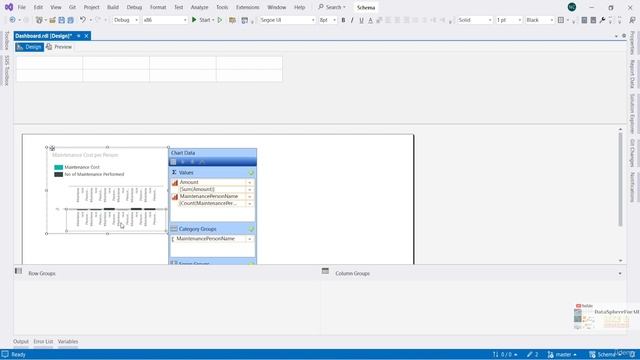Apply underline formatting
Image resolution: width=640 pixels, height=360 pixels.
(361, 20)
